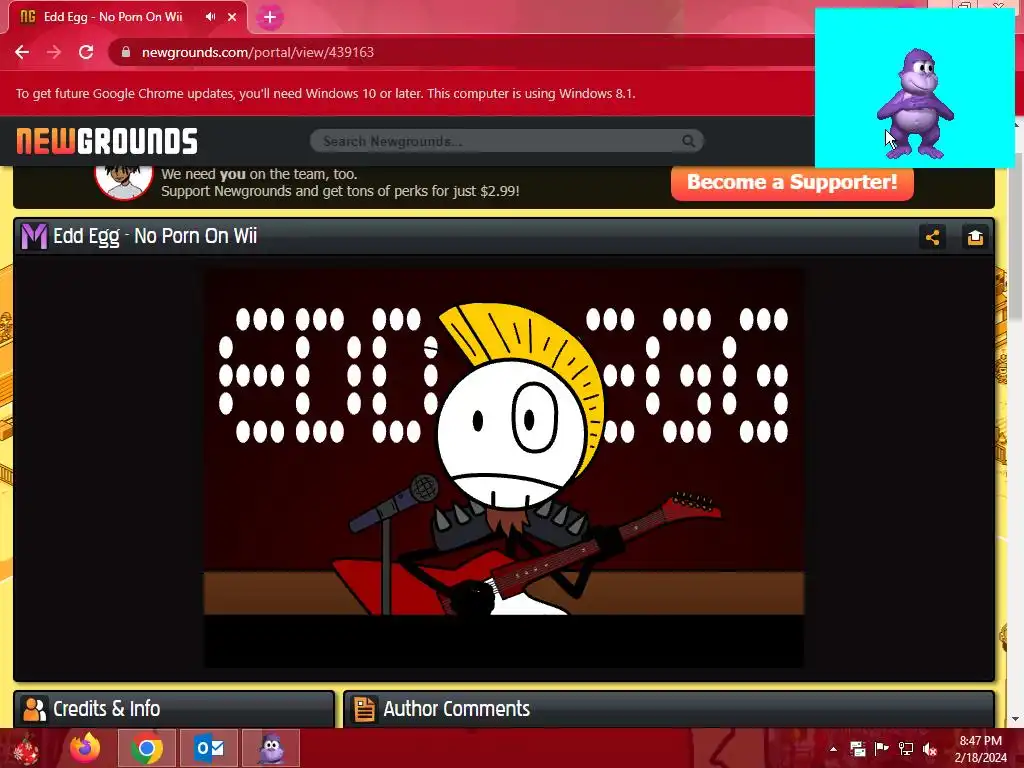This screenshot has height=768, width=1024.
Task: Go back to the previous page
Action: [x=22, y=52]
